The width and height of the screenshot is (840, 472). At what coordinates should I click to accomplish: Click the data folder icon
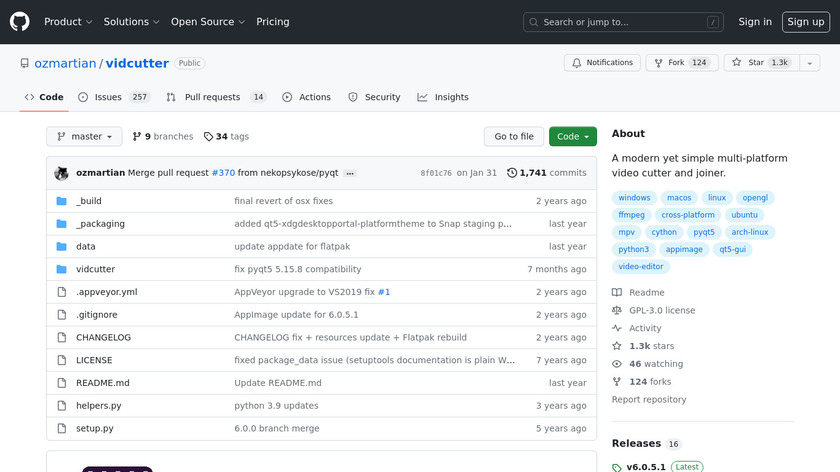pos(62,246)
